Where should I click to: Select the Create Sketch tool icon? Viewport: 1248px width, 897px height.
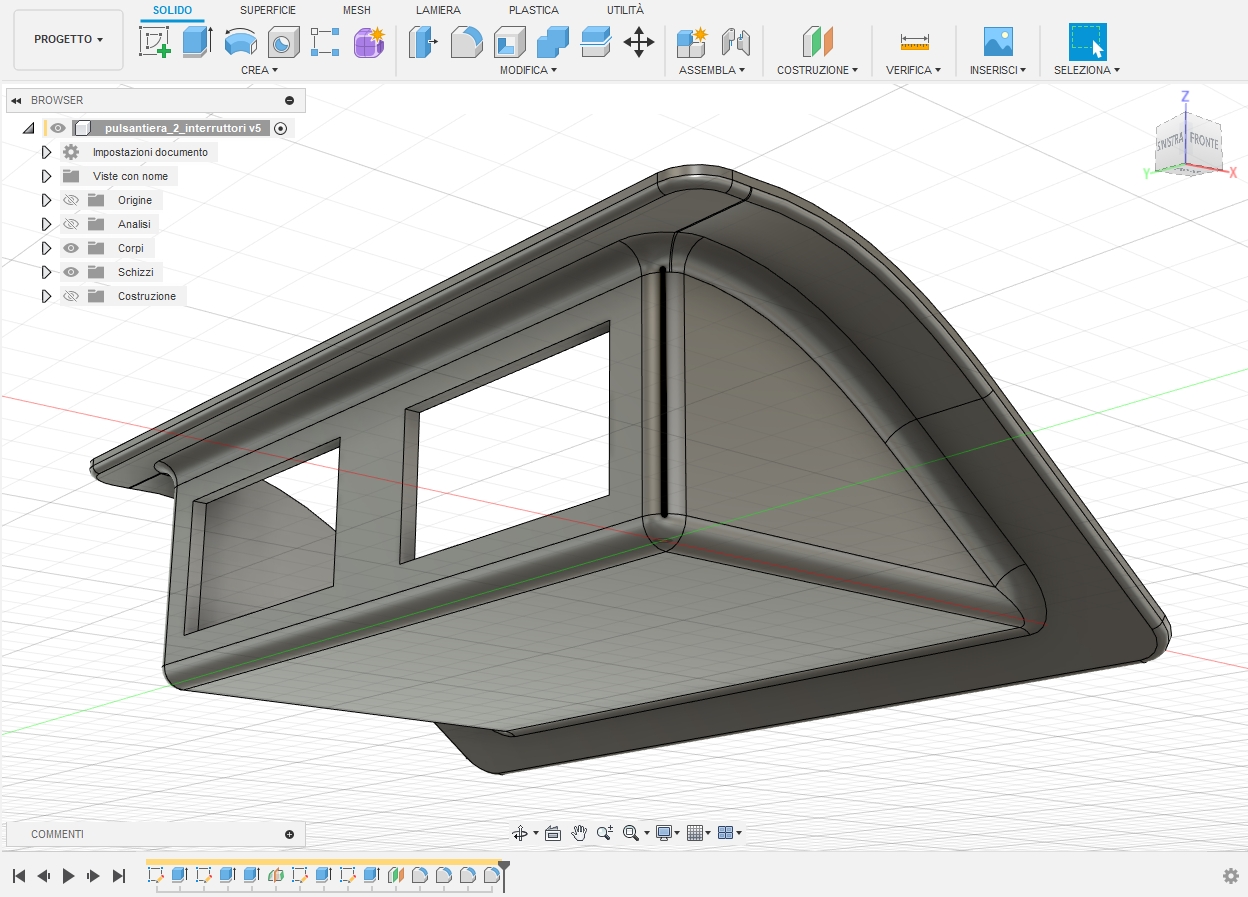coord(154,42)
